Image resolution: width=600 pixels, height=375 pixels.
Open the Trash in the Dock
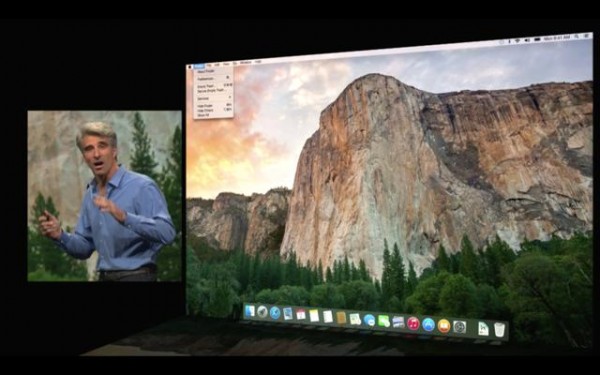499,329
